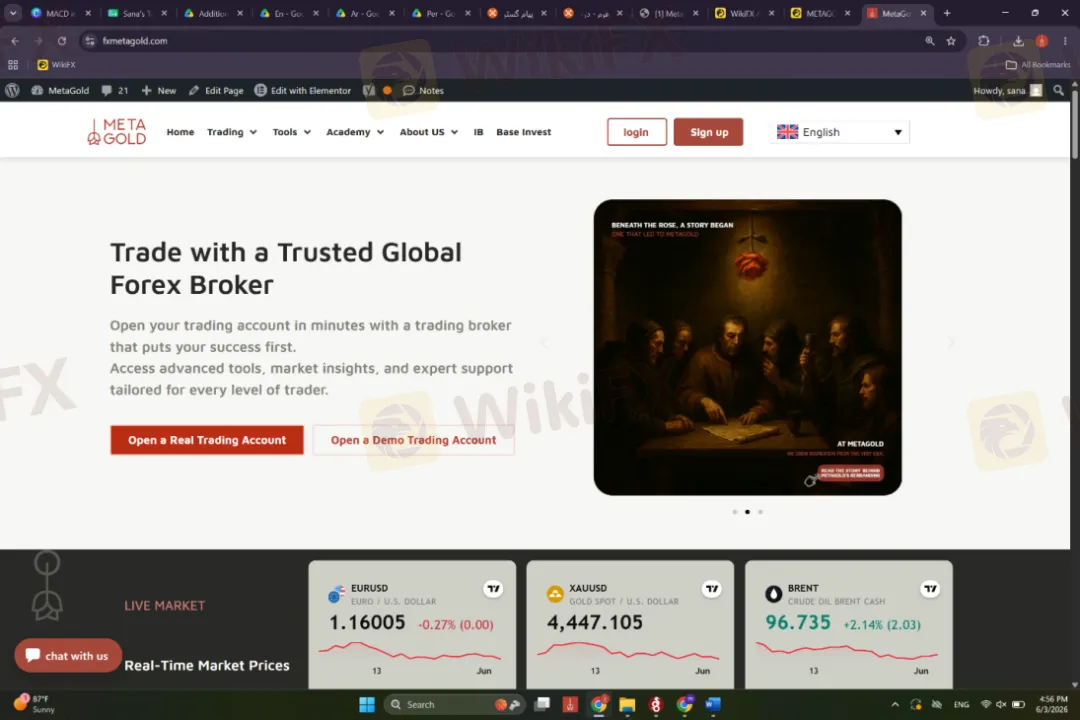Viewport: 1080px width, 720px height.
Task: Open site information icon in address bar
Action: 90,41
